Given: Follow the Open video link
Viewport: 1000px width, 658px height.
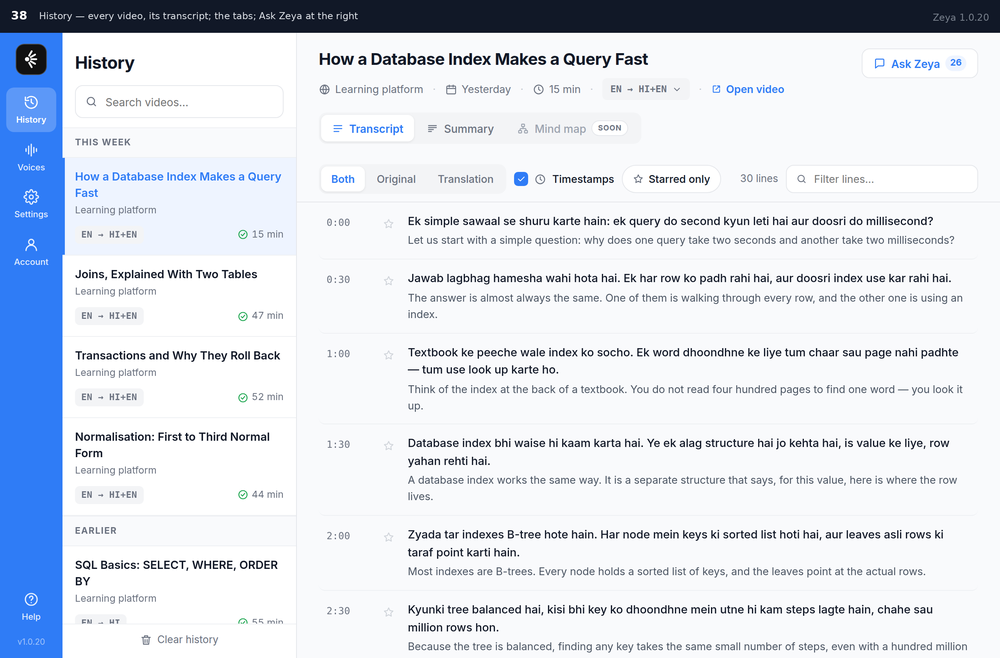Looking at the screenshot, I should [748, 89].
